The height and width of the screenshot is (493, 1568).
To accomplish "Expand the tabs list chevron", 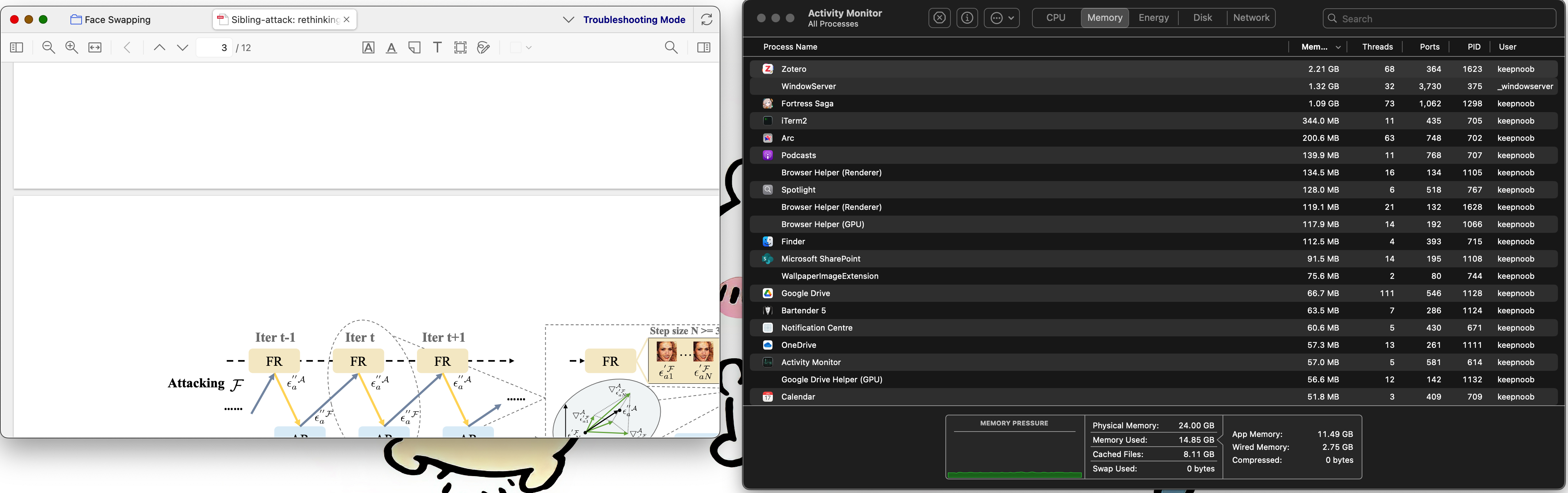I will (x=568, y=19).
